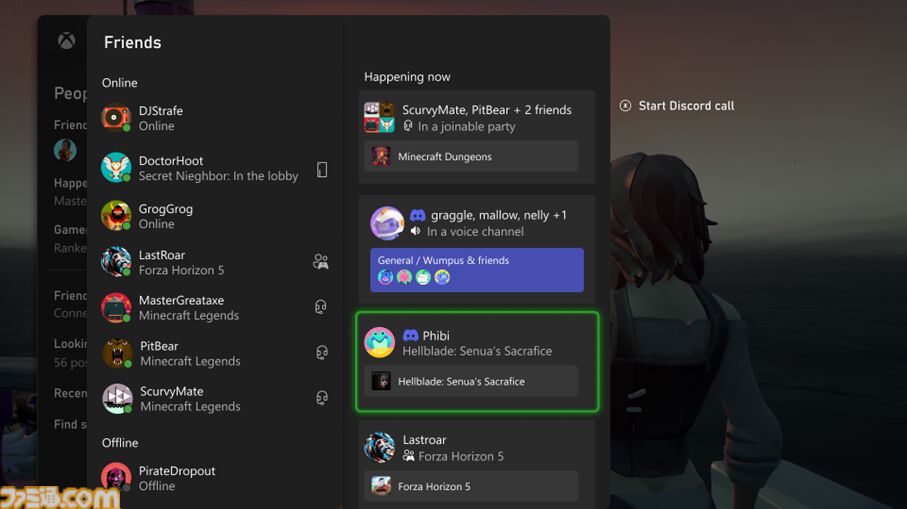Open the avatar in the background People panel
The width and height of the screenshot is (907, 509).
click(x=65, y=150)
